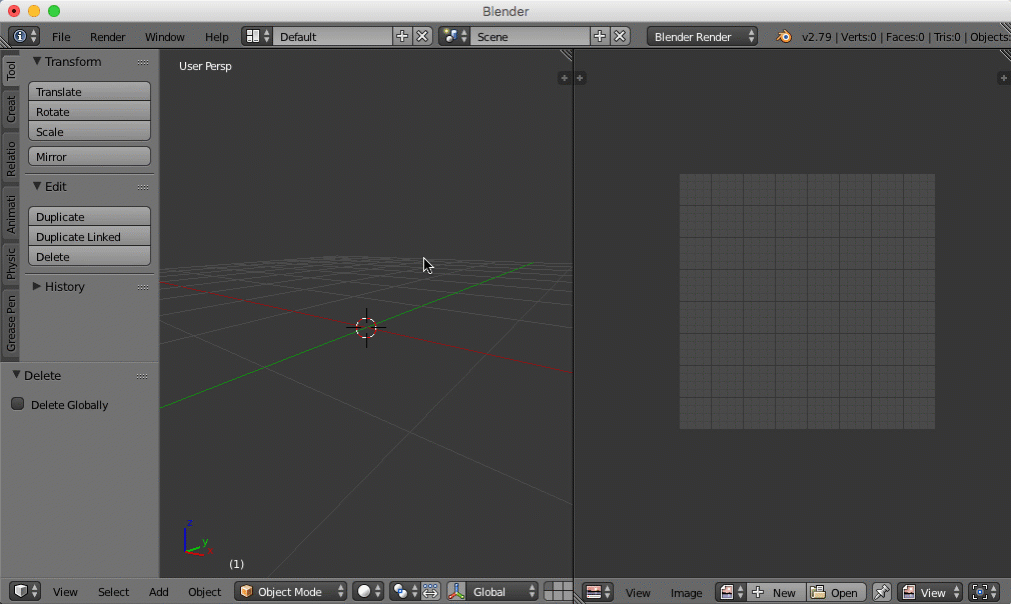
Task: Open UV editor's View menu
Action: pos(638,592)
